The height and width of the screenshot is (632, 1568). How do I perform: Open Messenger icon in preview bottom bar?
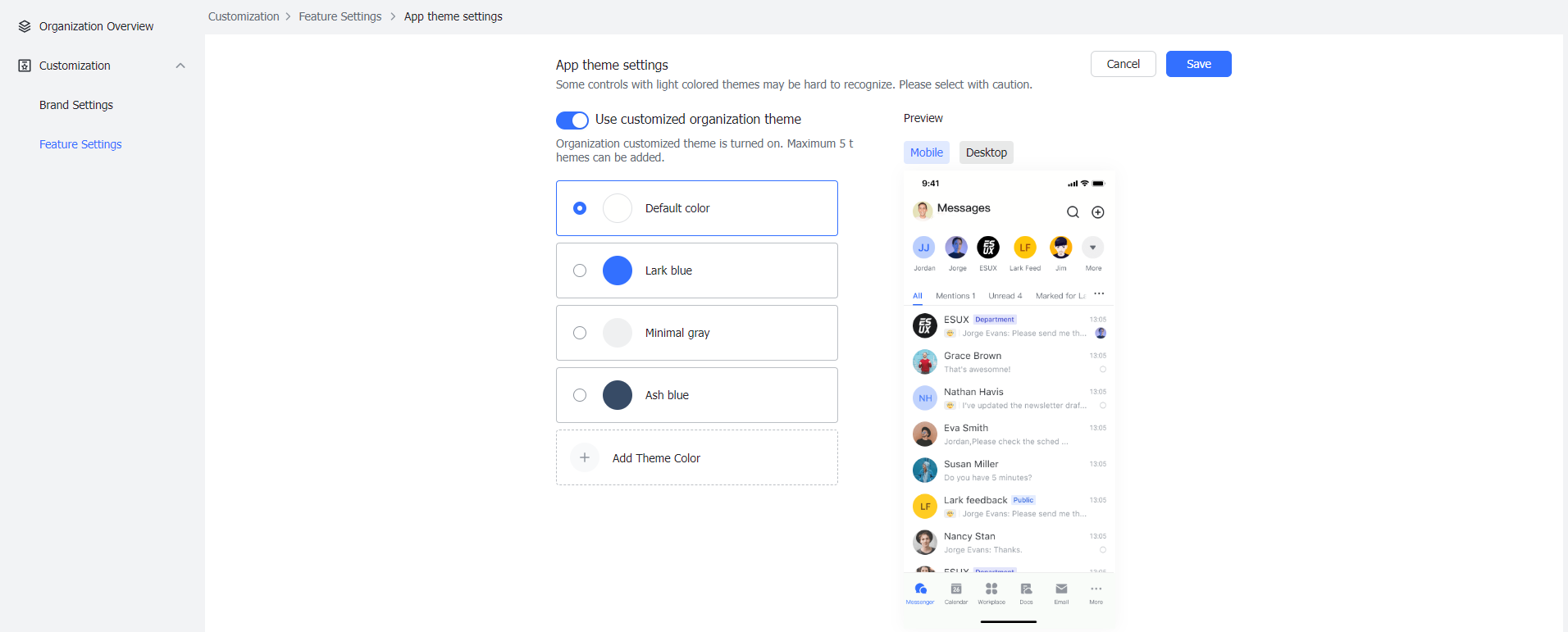click(920, 589)
